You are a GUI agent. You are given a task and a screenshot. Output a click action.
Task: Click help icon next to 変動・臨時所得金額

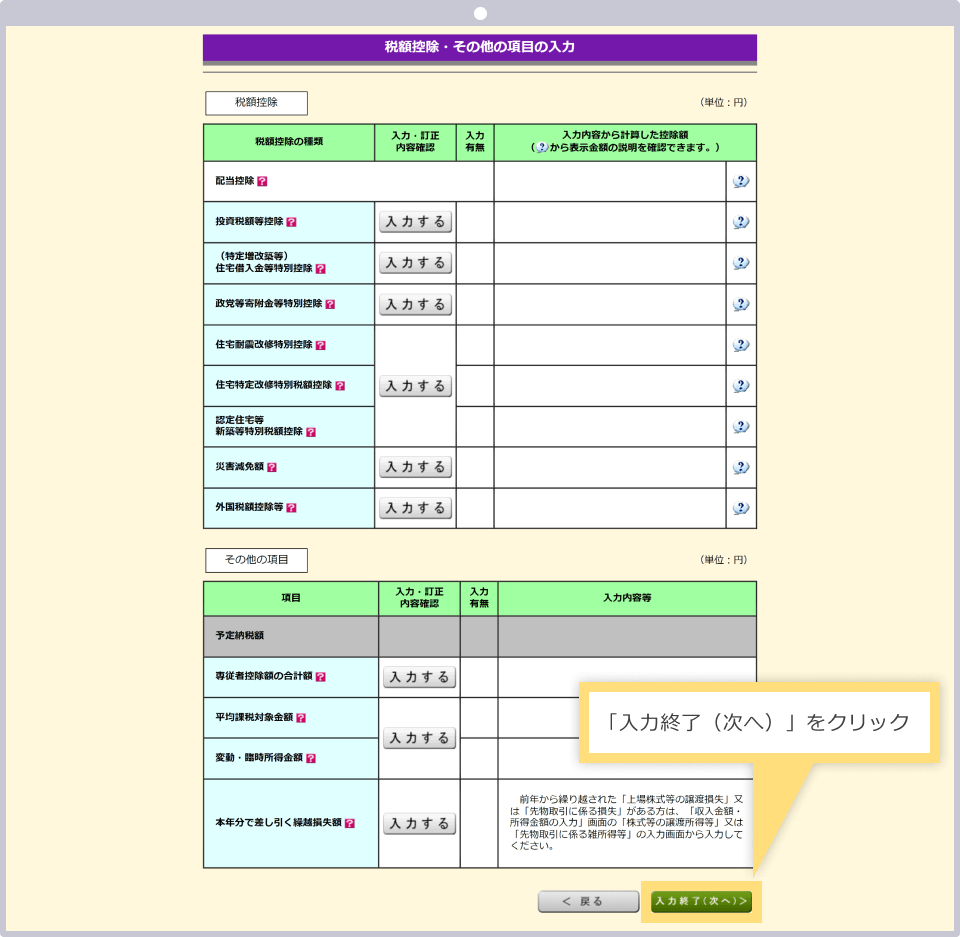(x=310, y=758)
